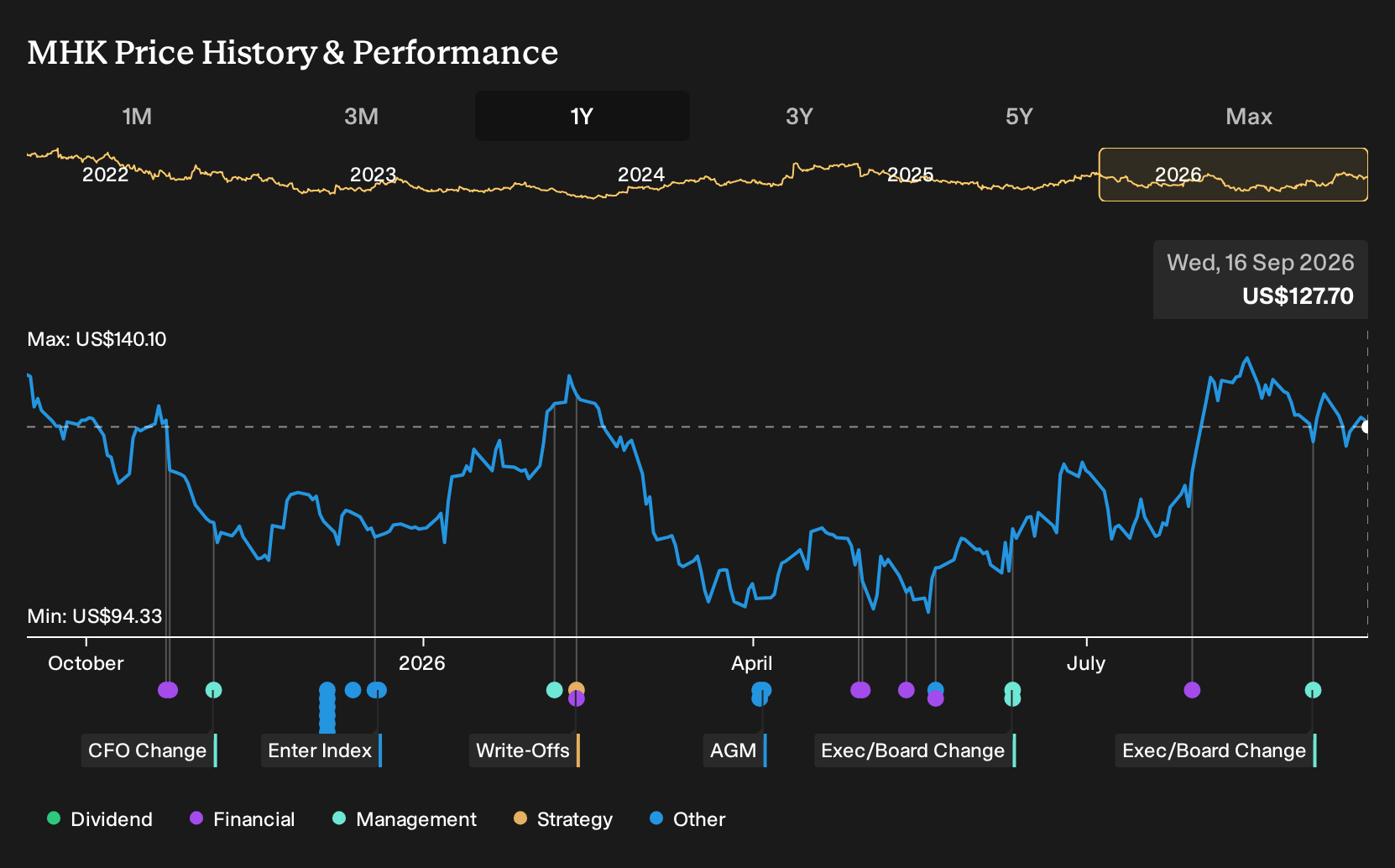Viewport: 1395px width, 868px height.
Task: Show the Max time range
Action: [x=1249, y=116]
